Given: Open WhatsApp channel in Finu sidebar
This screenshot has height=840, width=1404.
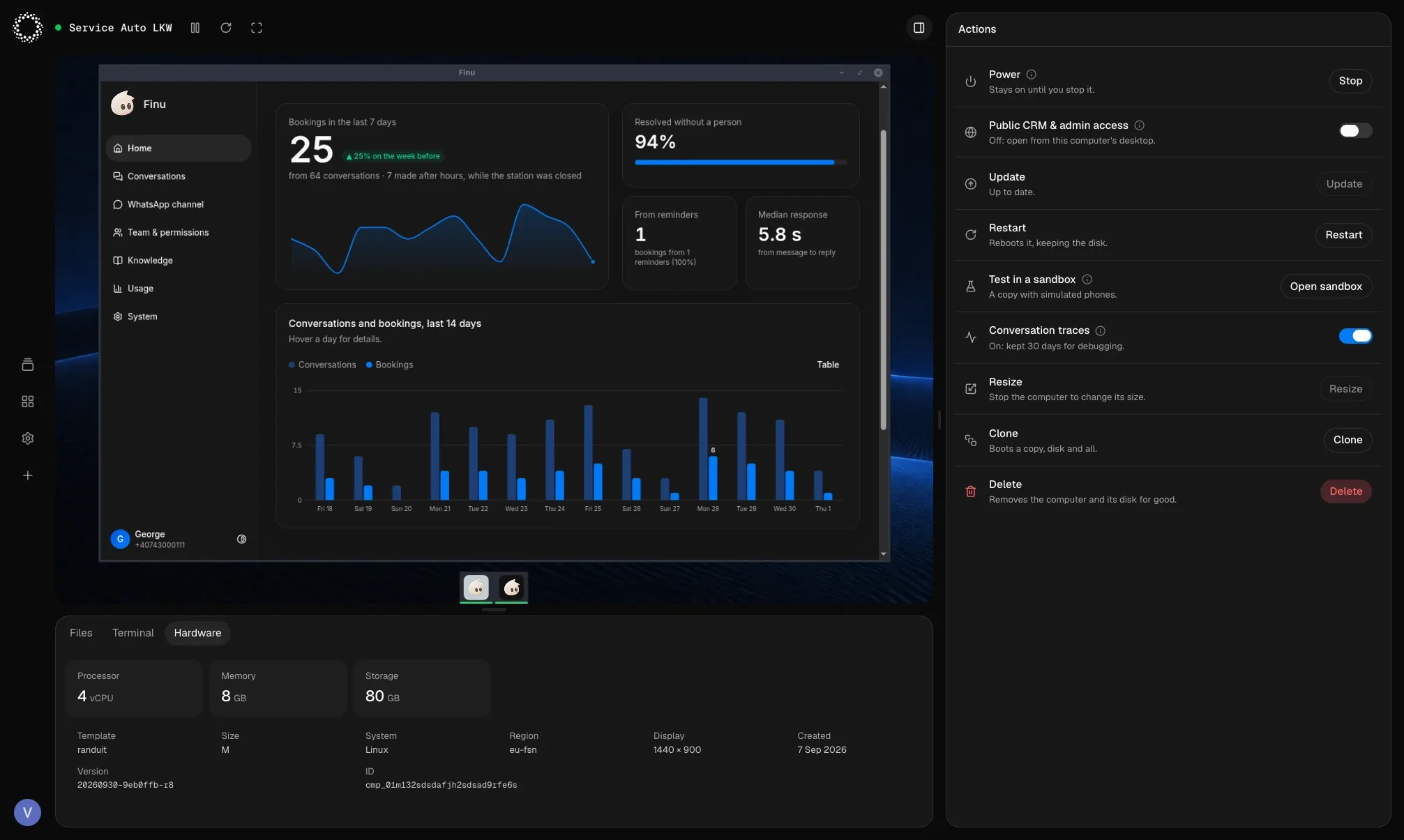Looking at the screenshot, I should click(x=178, y=204).
